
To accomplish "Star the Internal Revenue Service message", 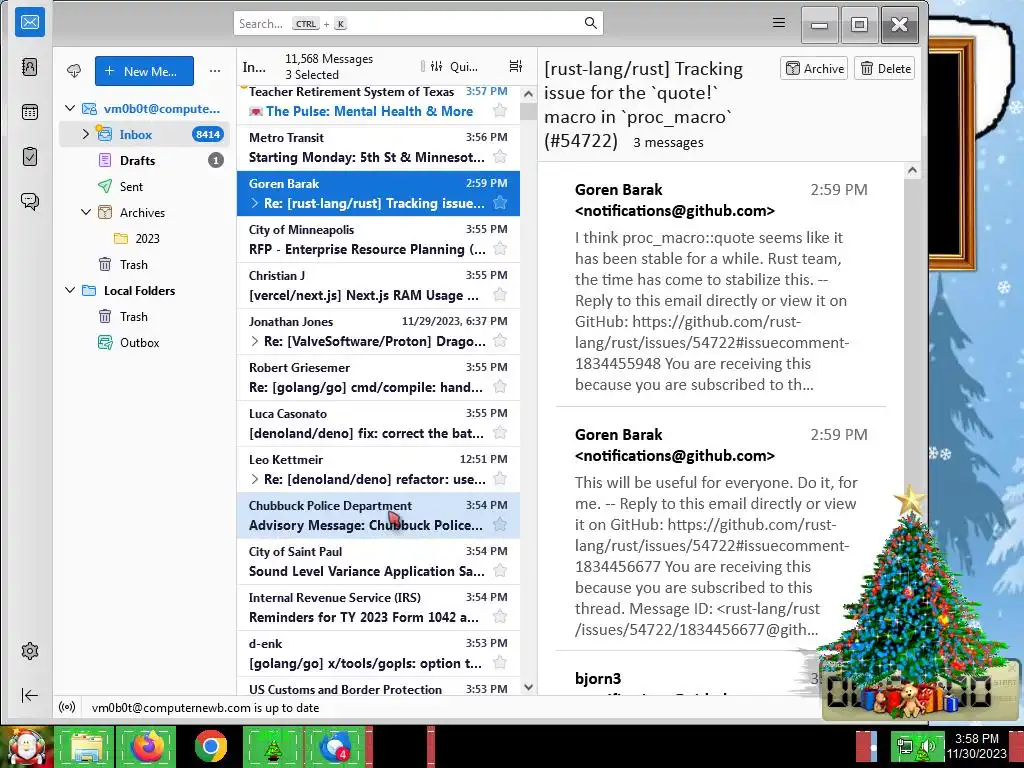I will [x=500, y=616].
